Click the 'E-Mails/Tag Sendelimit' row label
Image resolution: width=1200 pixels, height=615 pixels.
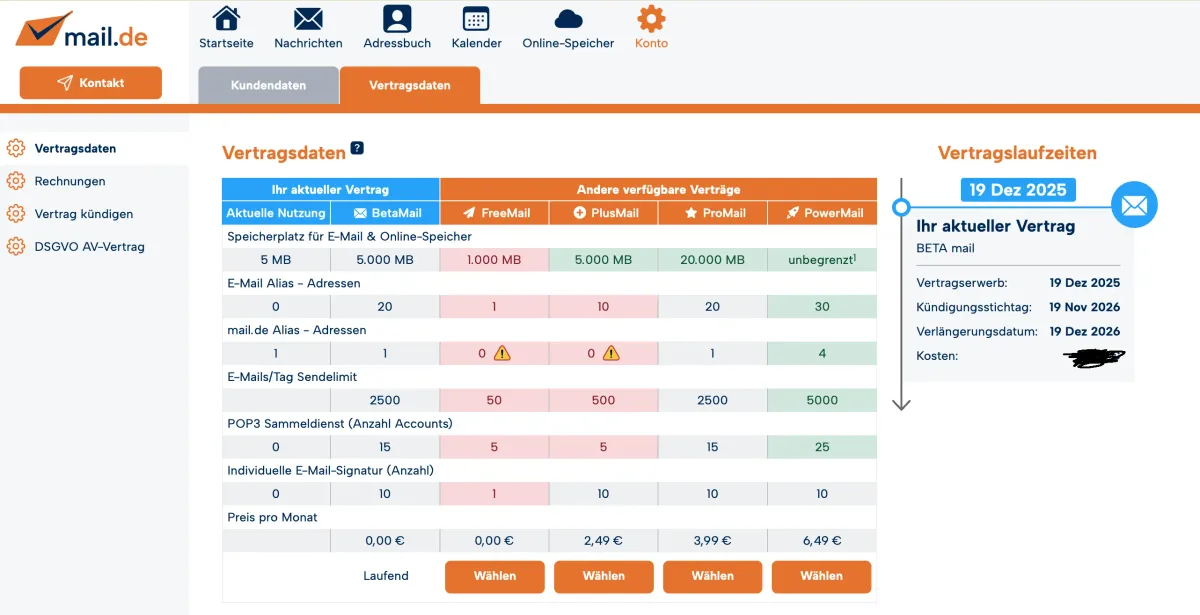click(292, 377)
